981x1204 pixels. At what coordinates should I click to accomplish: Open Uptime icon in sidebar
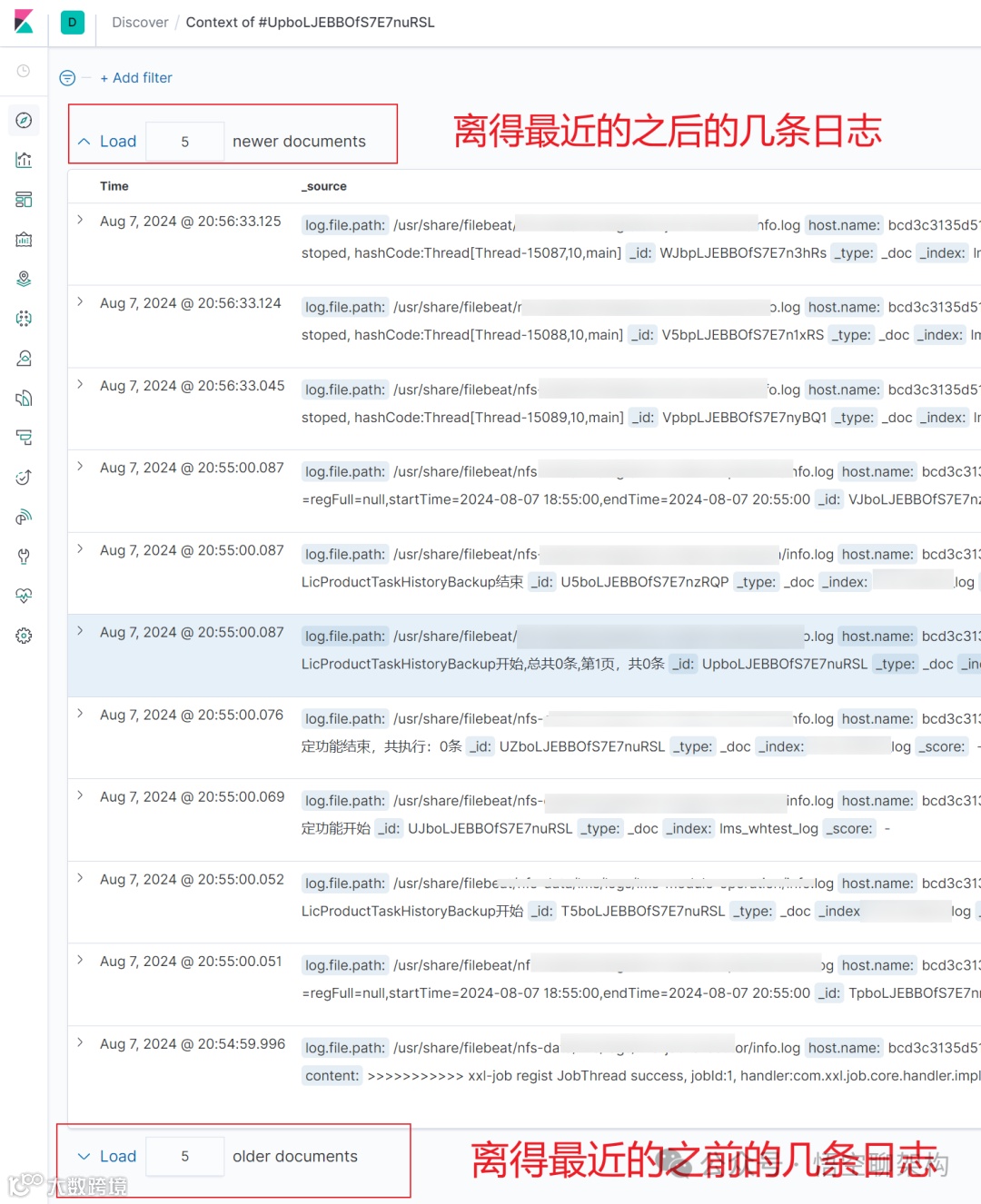pyautogui.click(x=24, y=478)
